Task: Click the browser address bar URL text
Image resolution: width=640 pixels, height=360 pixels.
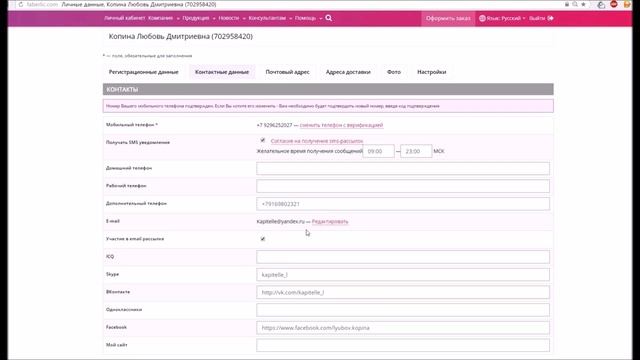Action: click(x=42, y=4)
